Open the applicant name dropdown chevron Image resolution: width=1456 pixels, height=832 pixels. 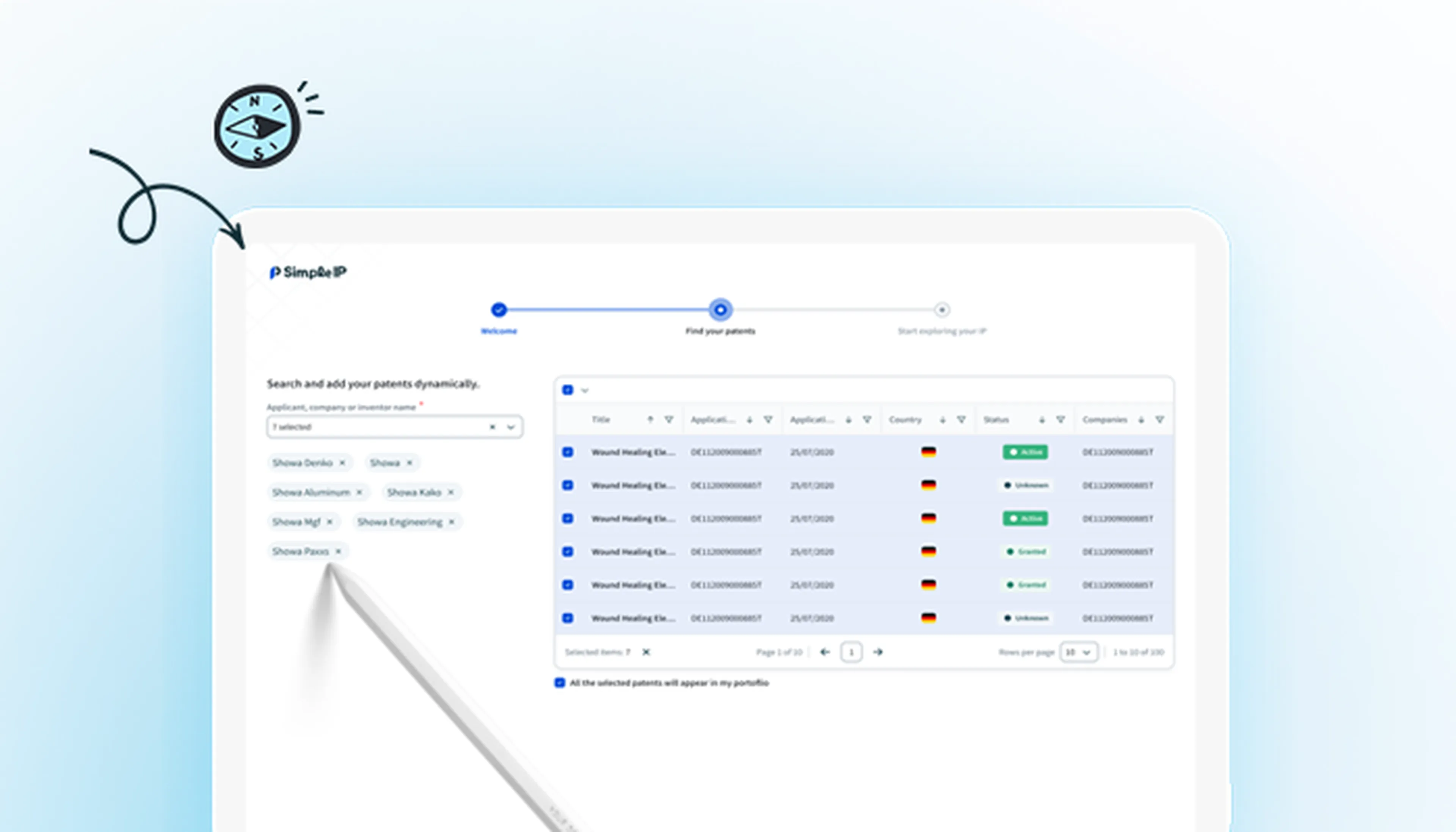511,427
